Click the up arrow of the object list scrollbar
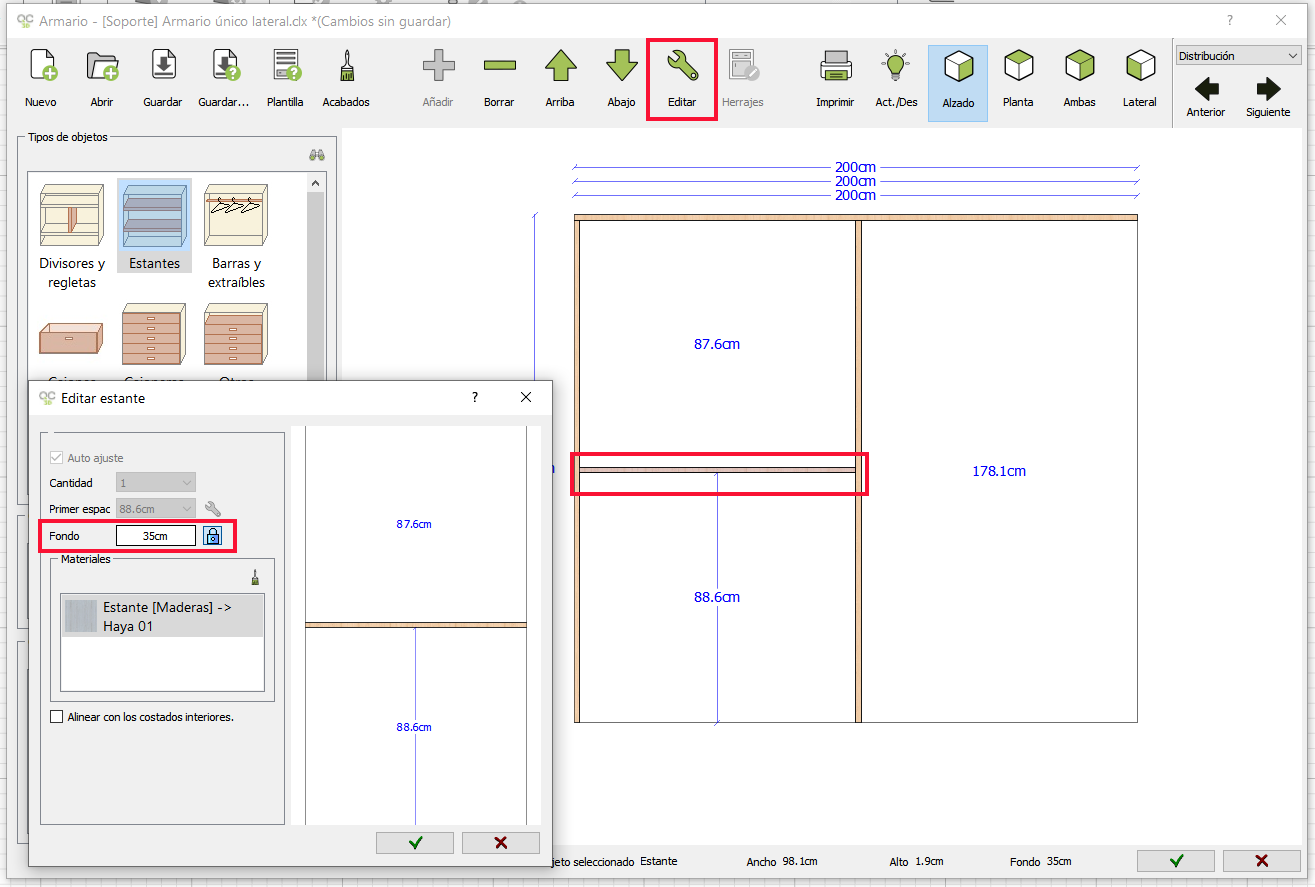The image size is (1315, 887). pos(316,183)
